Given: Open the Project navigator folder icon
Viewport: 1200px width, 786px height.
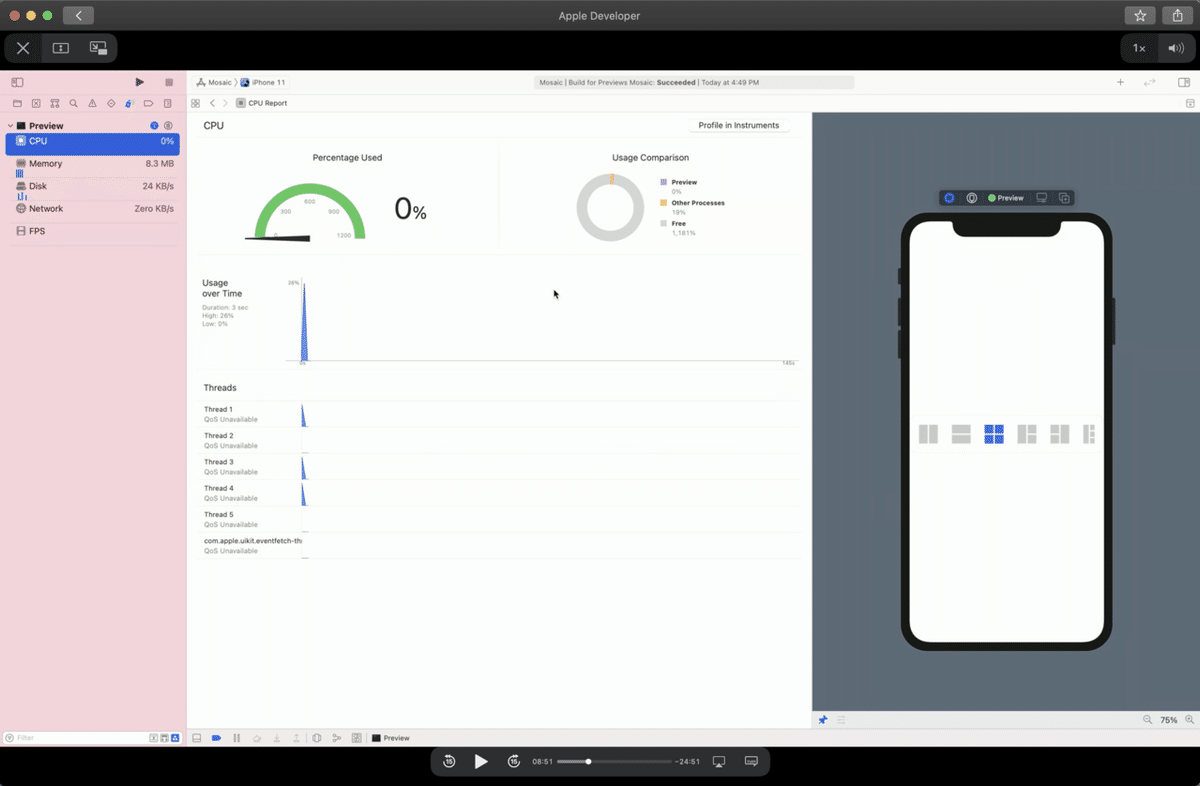Looking at the screenshot, I should 17,103.
